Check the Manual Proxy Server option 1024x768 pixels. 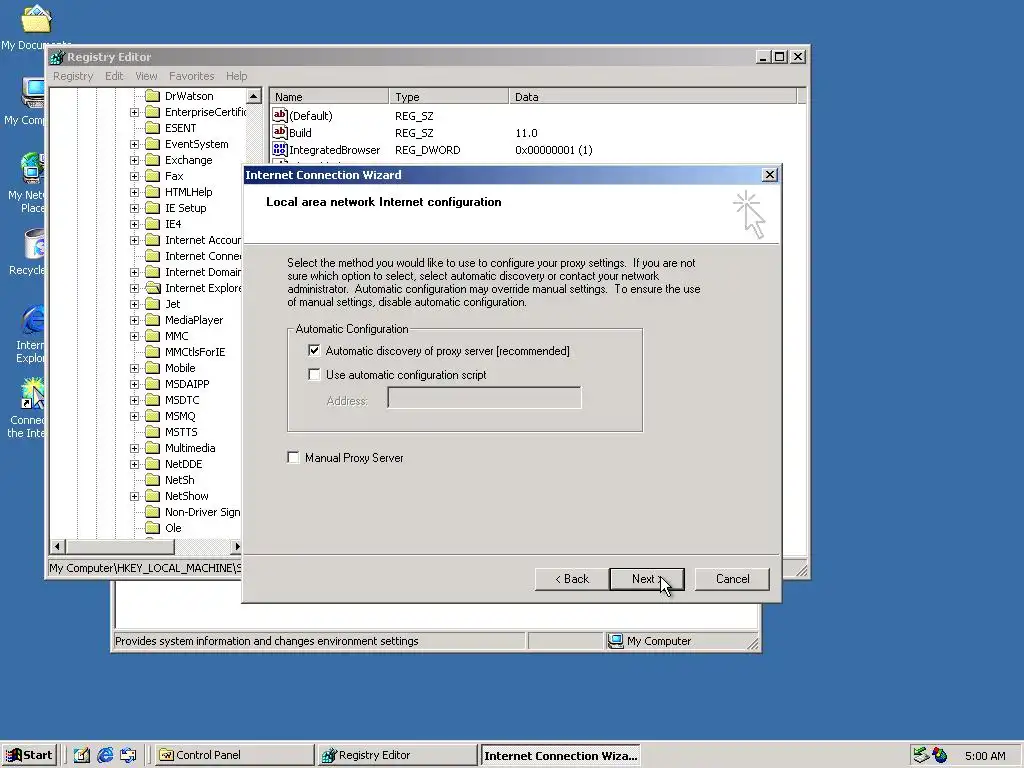click(293, 458)
